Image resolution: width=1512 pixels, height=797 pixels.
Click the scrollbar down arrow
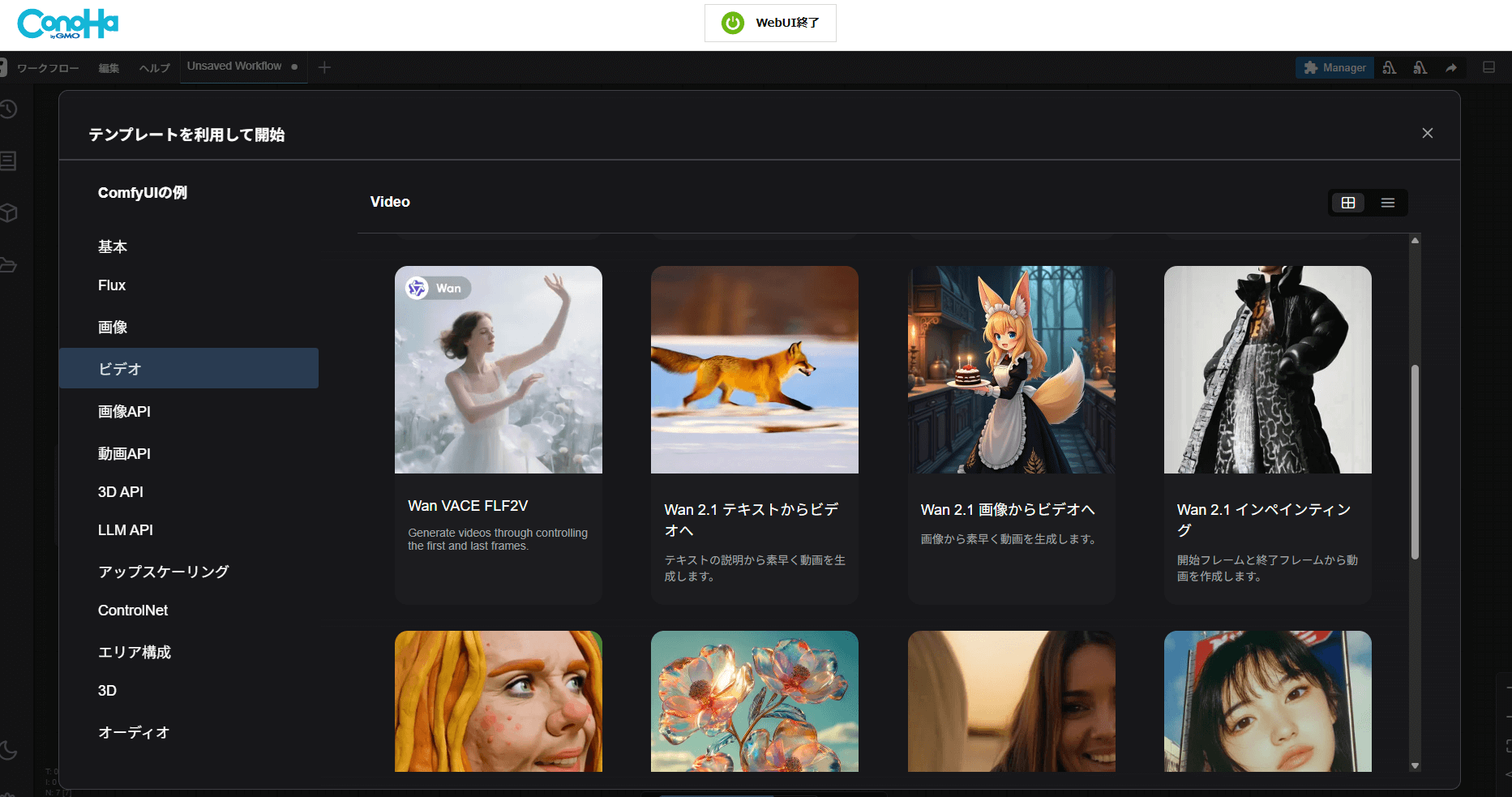coord(1415,765)
